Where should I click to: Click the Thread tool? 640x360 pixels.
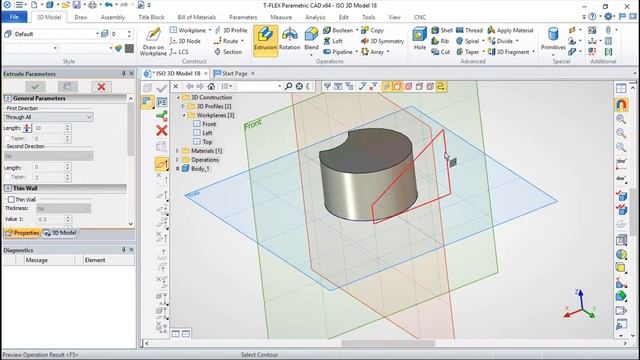coord(469,30)
